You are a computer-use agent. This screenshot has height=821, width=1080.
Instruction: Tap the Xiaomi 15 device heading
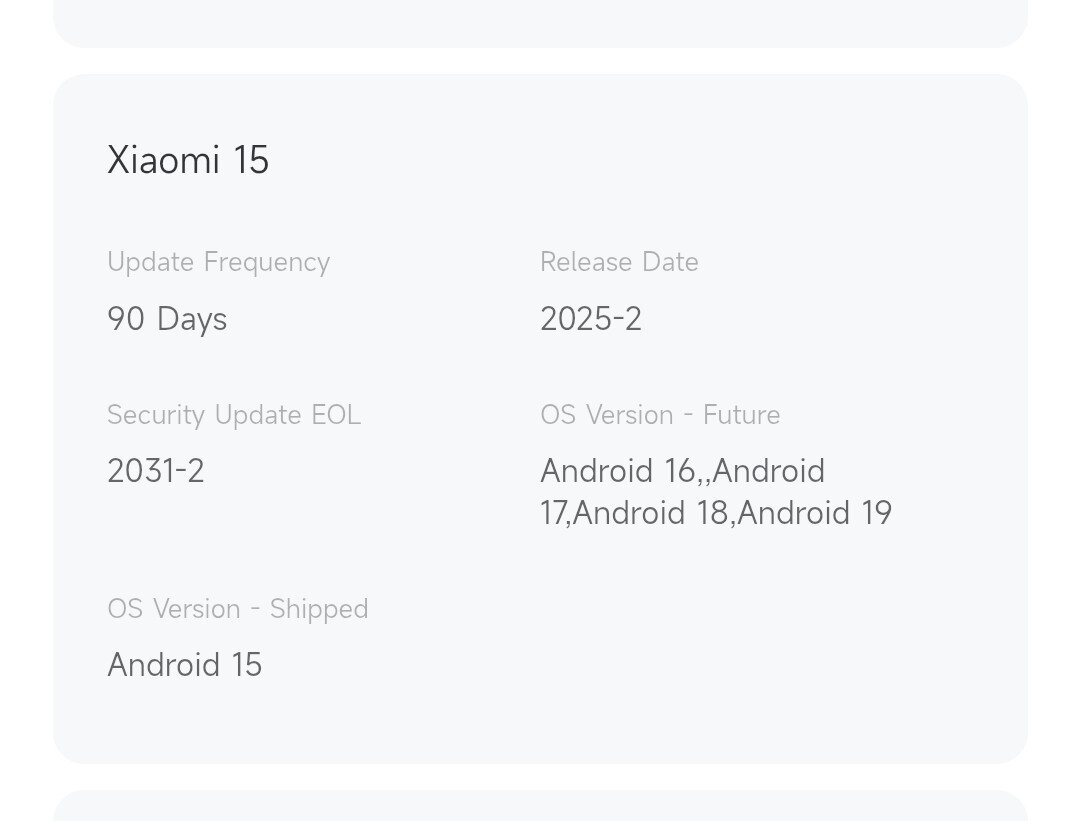(188, 160)
